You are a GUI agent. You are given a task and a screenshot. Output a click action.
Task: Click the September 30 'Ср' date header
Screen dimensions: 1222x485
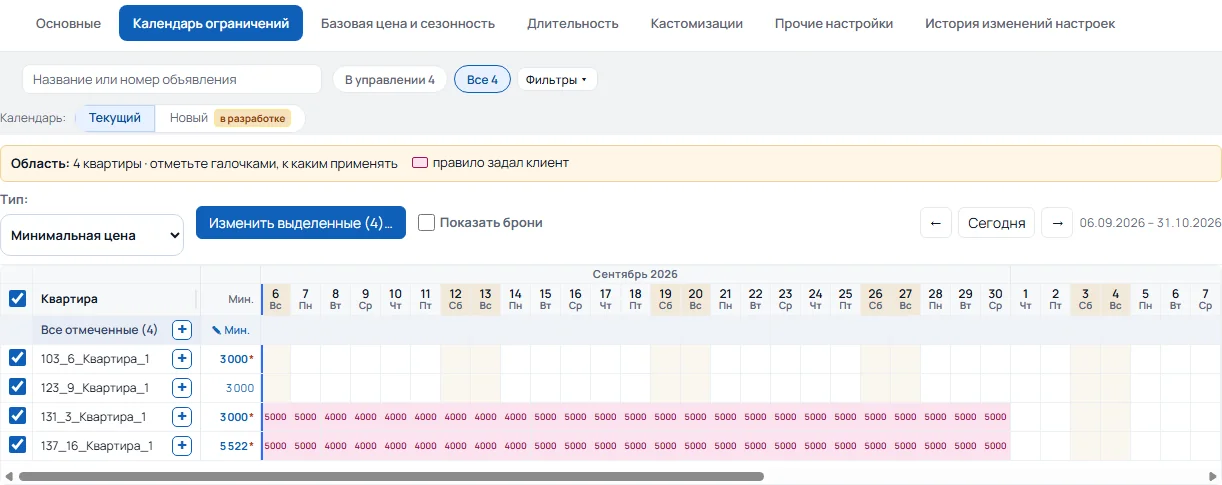click(x=995, y=300)
